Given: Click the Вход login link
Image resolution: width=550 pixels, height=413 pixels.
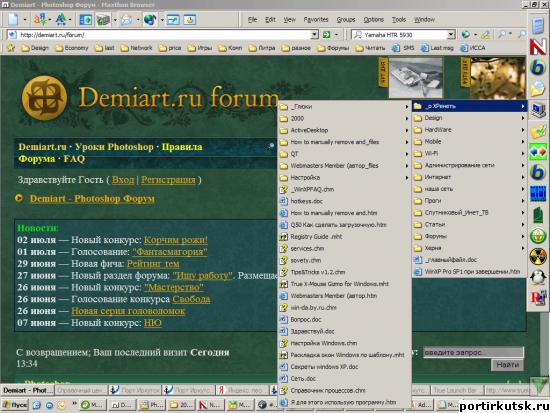Looking at the screenshot, I should pos(123,180).
